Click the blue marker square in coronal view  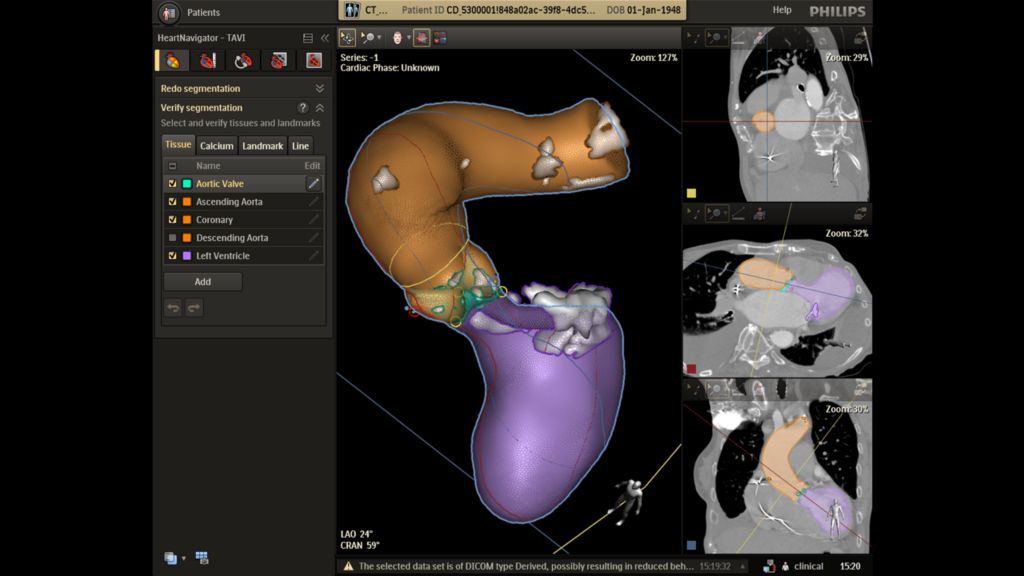[x=692, y=545]
